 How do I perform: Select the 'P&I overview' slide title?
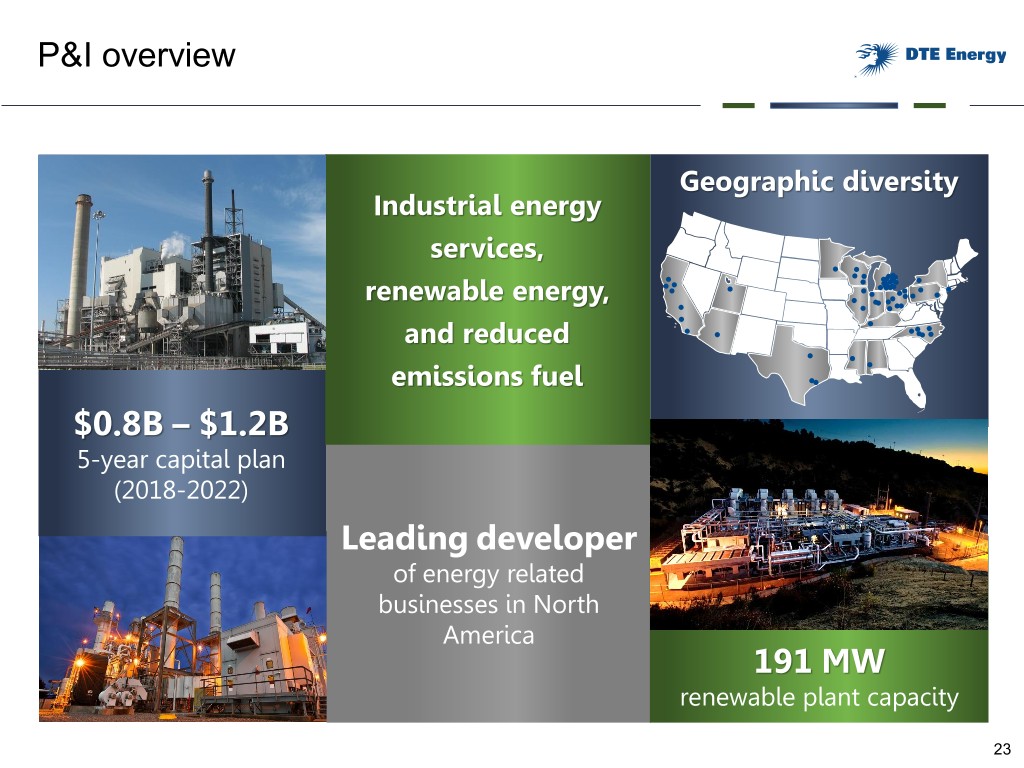[136, 55]
